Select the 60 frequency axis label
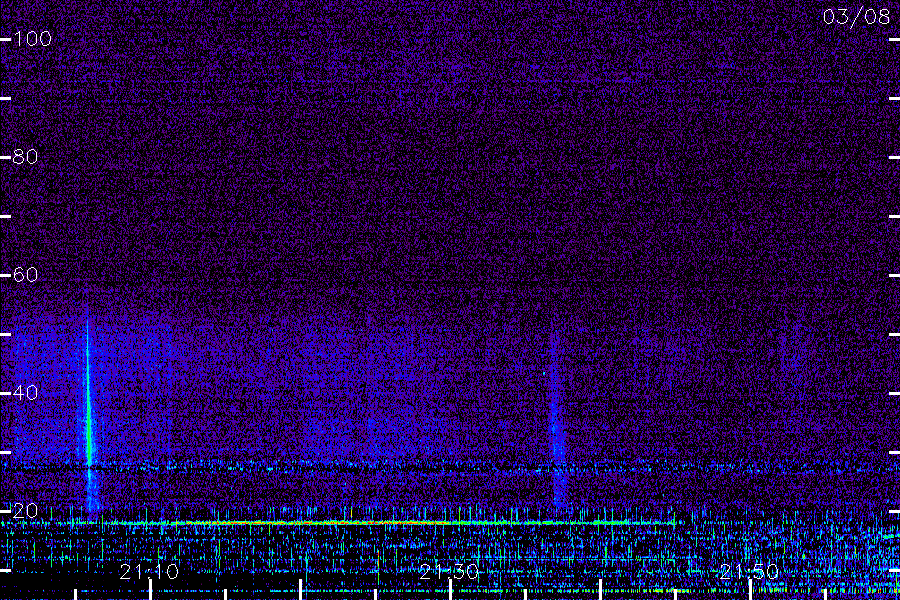This screenshot has height=600, width=900. tap(25, 274)
